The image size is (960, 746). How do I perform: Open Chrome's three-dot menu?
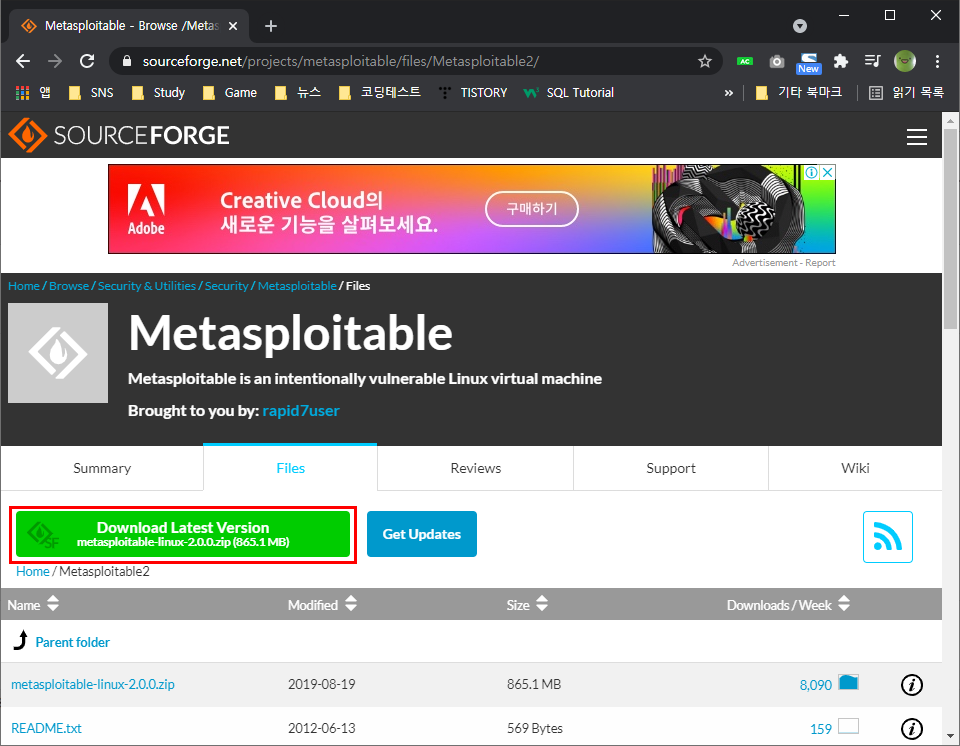tap(937, 61)
